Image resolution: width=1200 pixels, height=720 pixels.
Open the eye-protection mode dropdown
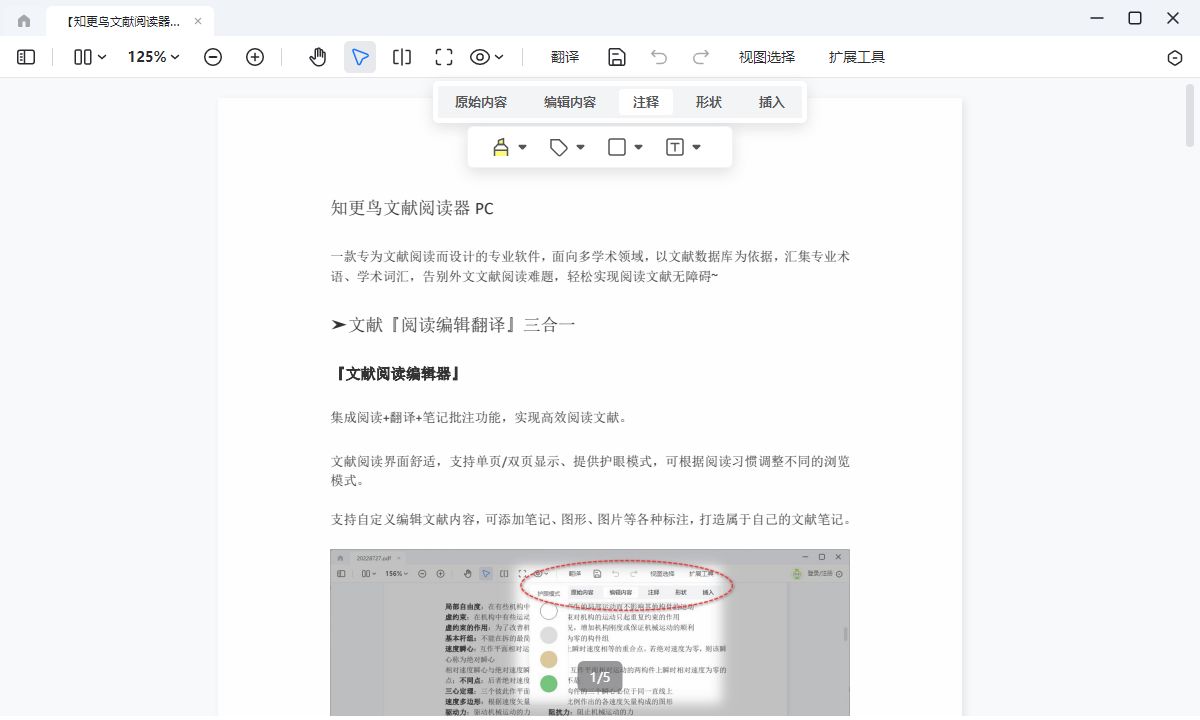[487, 57]
